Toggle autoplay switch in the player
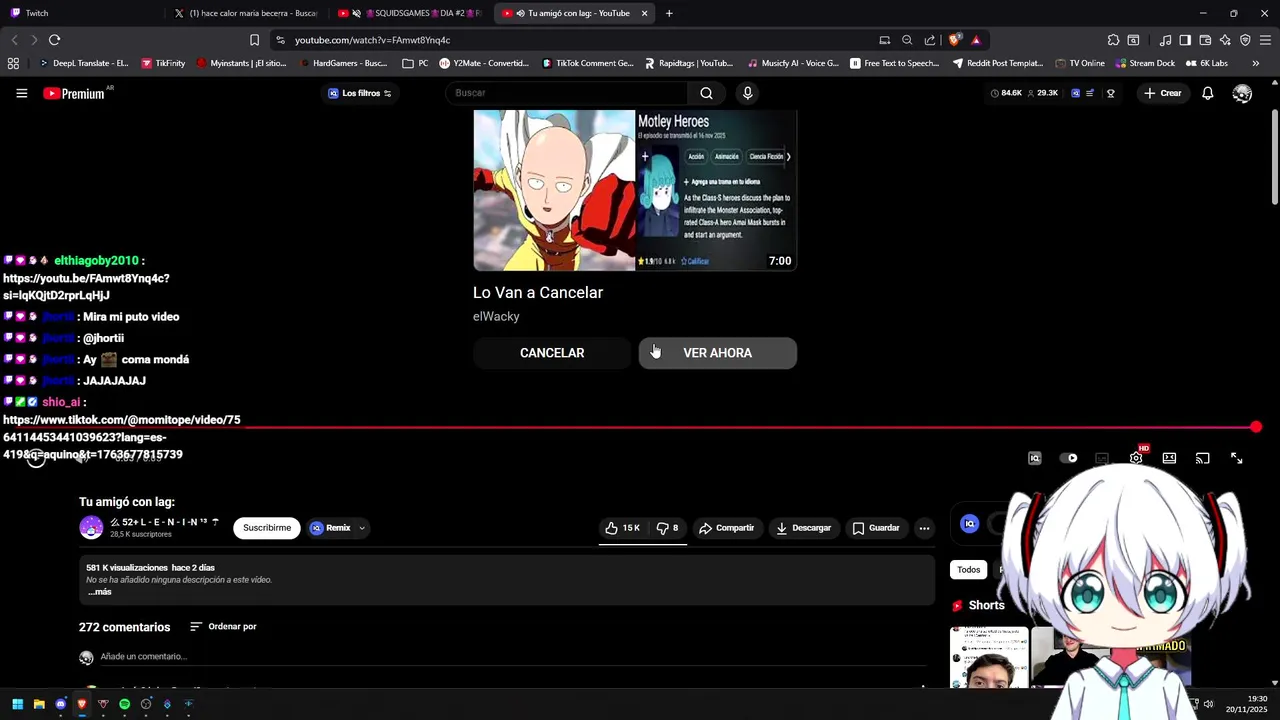Image resolution: width=1280 pixels, height=720 pixels. [x=1069, y=458]
